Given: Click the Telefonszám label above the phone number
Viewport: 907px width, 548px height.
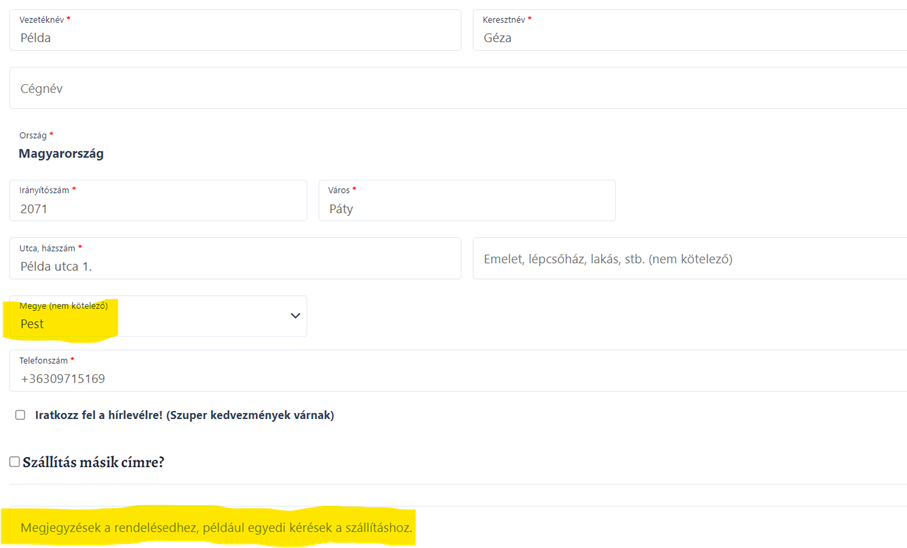Looking at the screenshot, I should pos(44,360).
